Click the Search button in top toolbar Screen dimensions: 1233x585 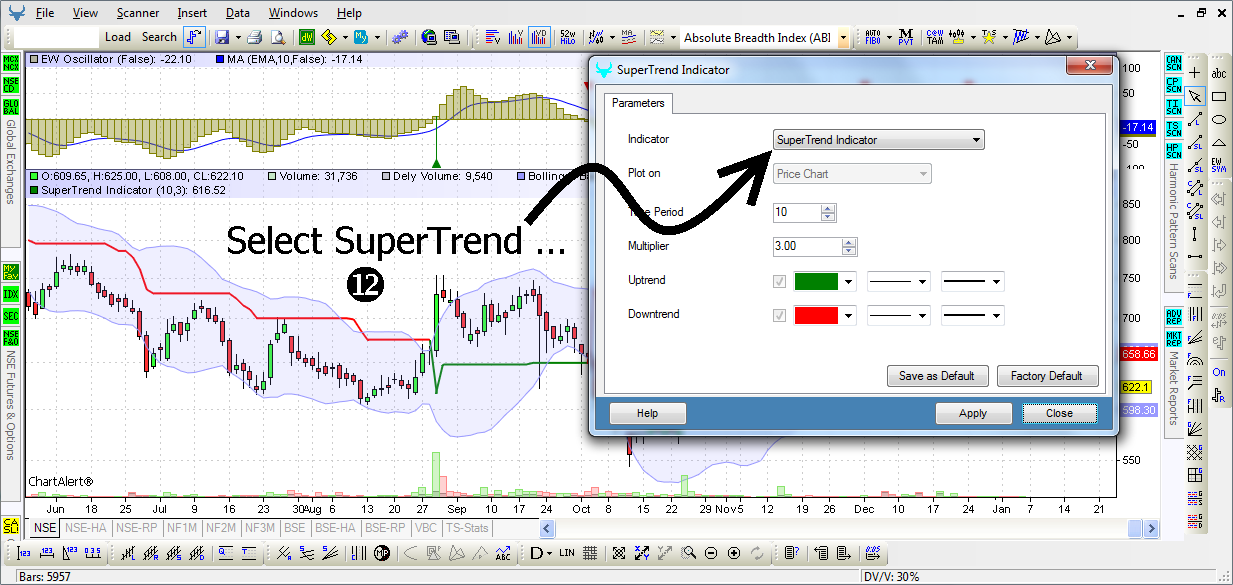pos(159,37)
